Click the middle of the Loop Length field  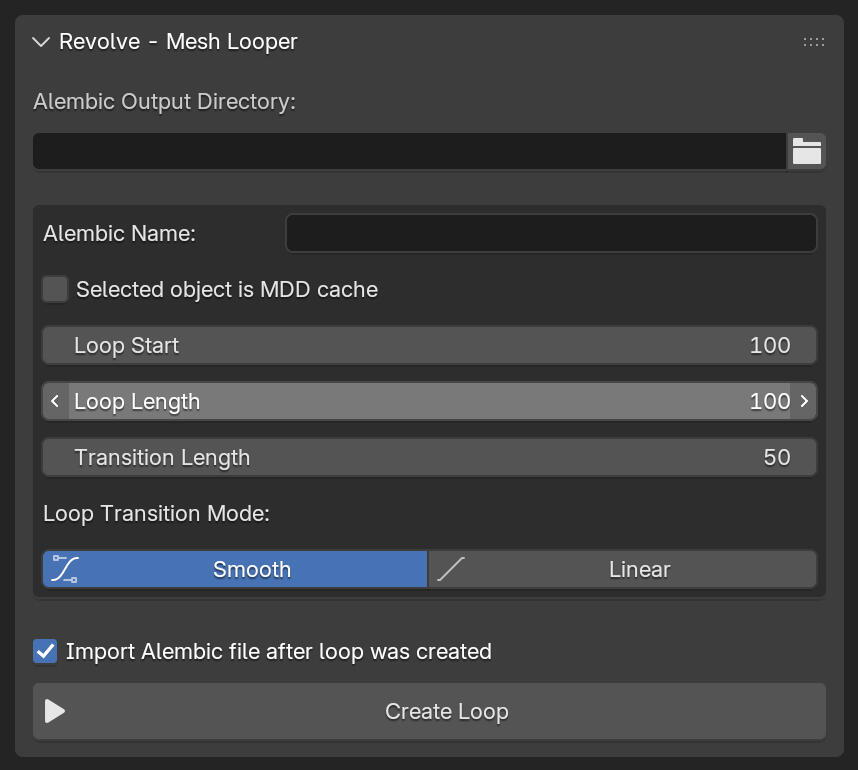point(429,402)
